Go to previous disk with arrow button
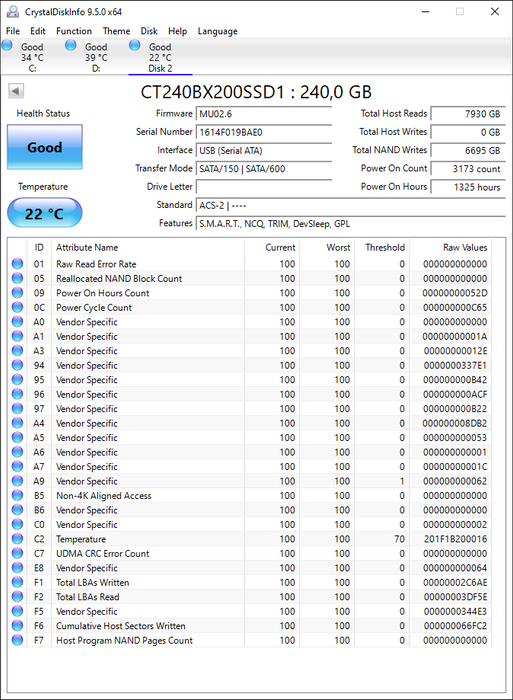 point(16,91)
